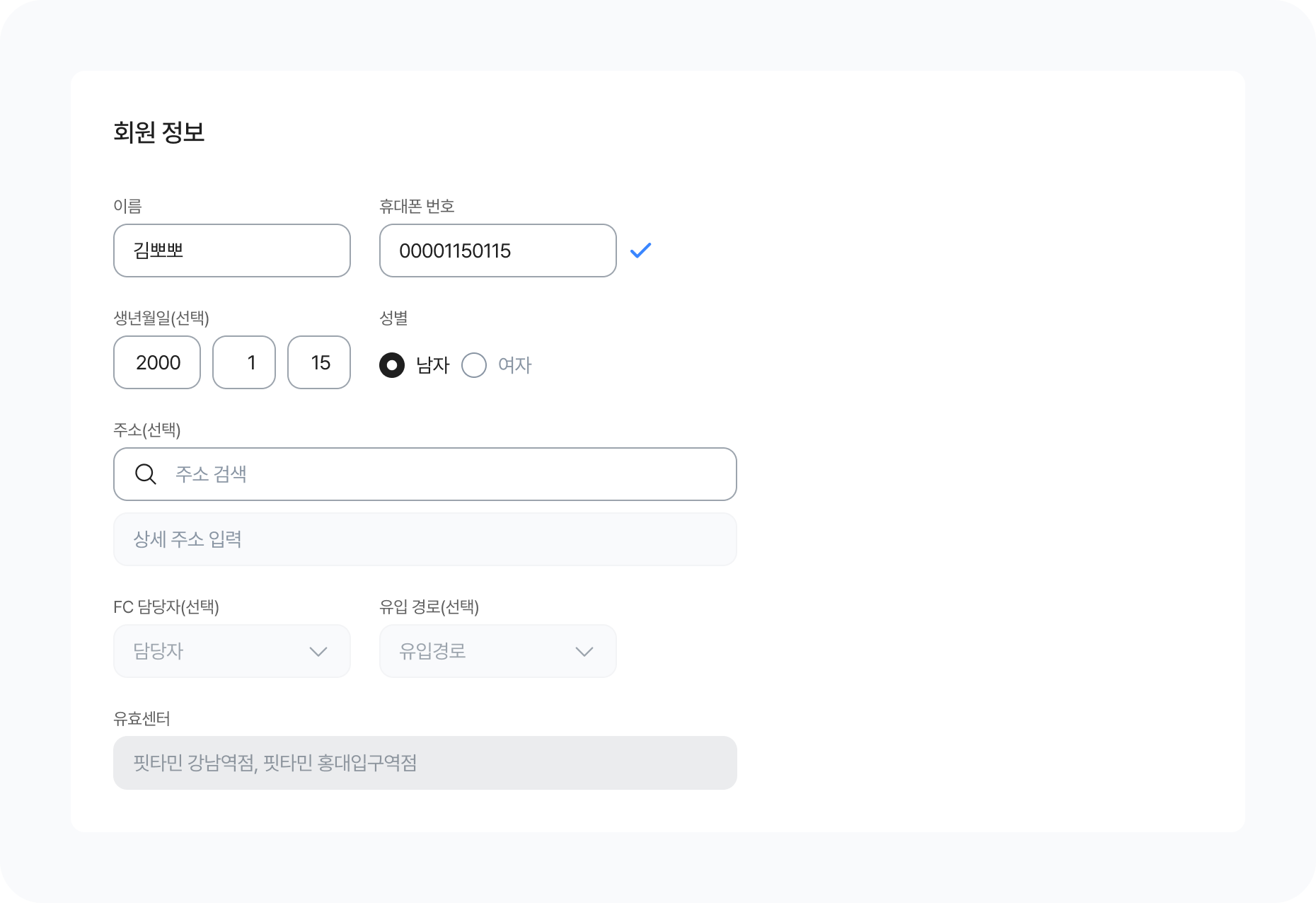Click the 상세 주소 입력 field
1316x903 pixels.
[425, 539]
